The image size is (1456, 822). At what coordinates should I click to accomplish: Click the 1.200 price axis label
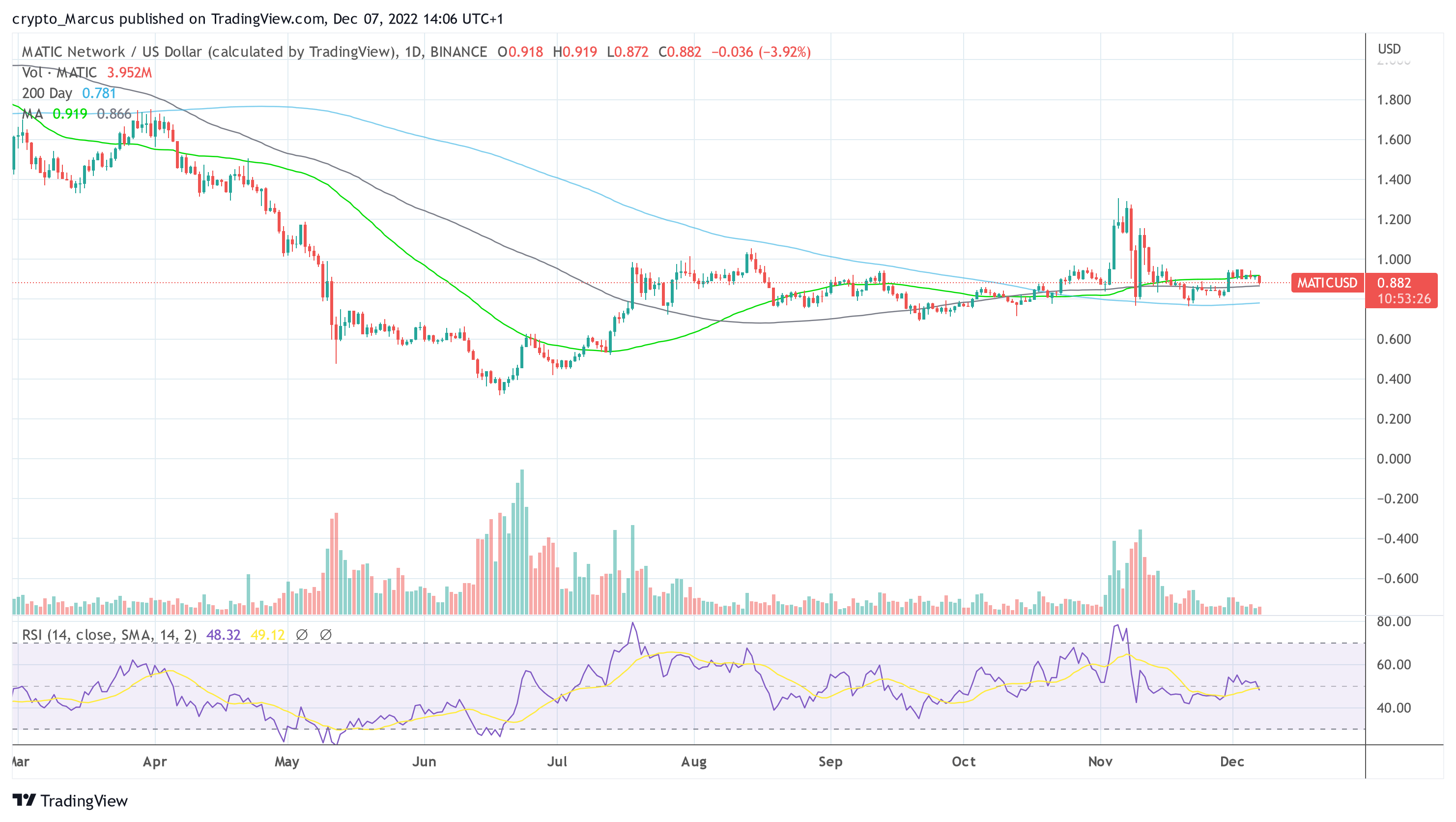1394,219
